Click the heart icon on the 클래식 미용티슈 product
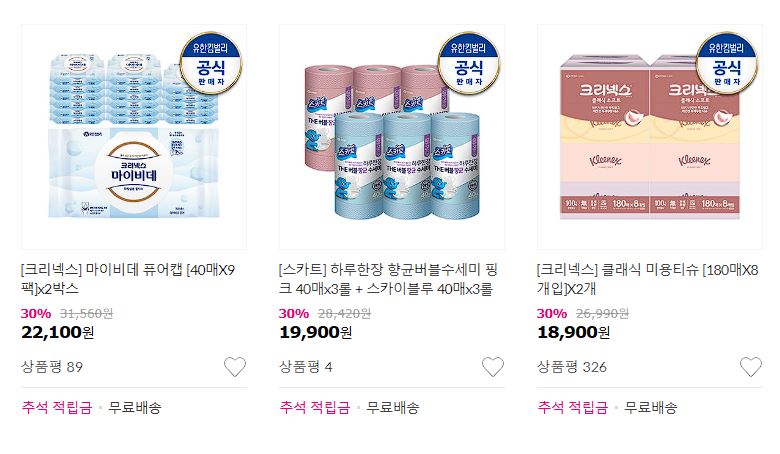Image resolution: width=780 pixels, height=454 pixels. [x=751, y=367]
